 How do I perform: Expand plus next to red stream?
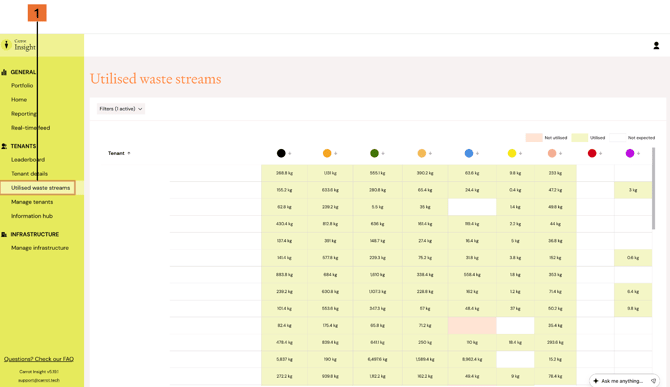tap(600, 153)
